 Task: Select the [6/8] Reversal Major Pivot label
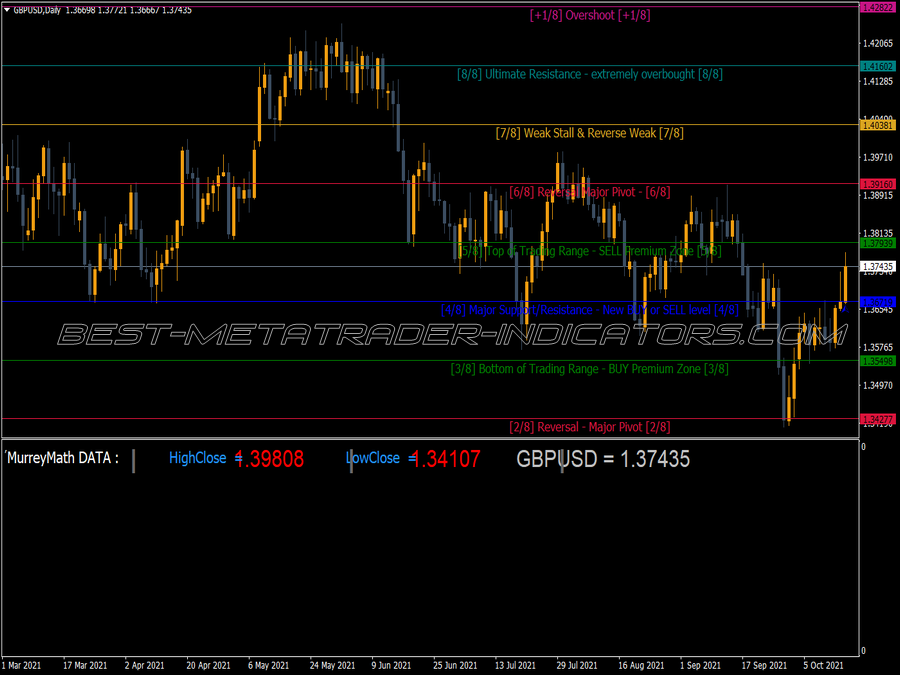pos(589,192)
